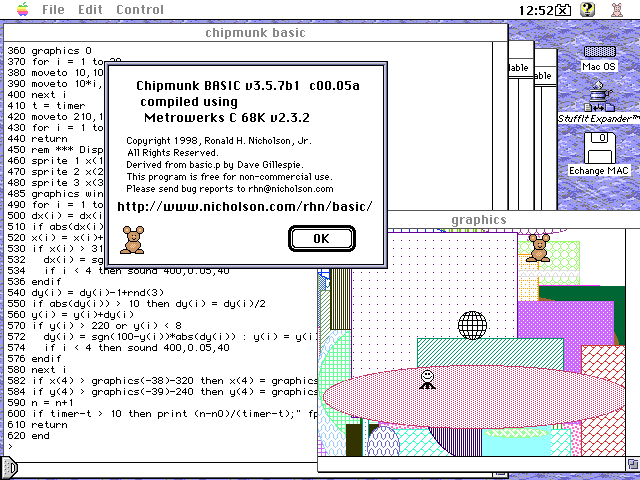The height and width of the screenshot is (480, 640).
Task: Click the ">" prompt below line 620
Action: click(10, 447)
